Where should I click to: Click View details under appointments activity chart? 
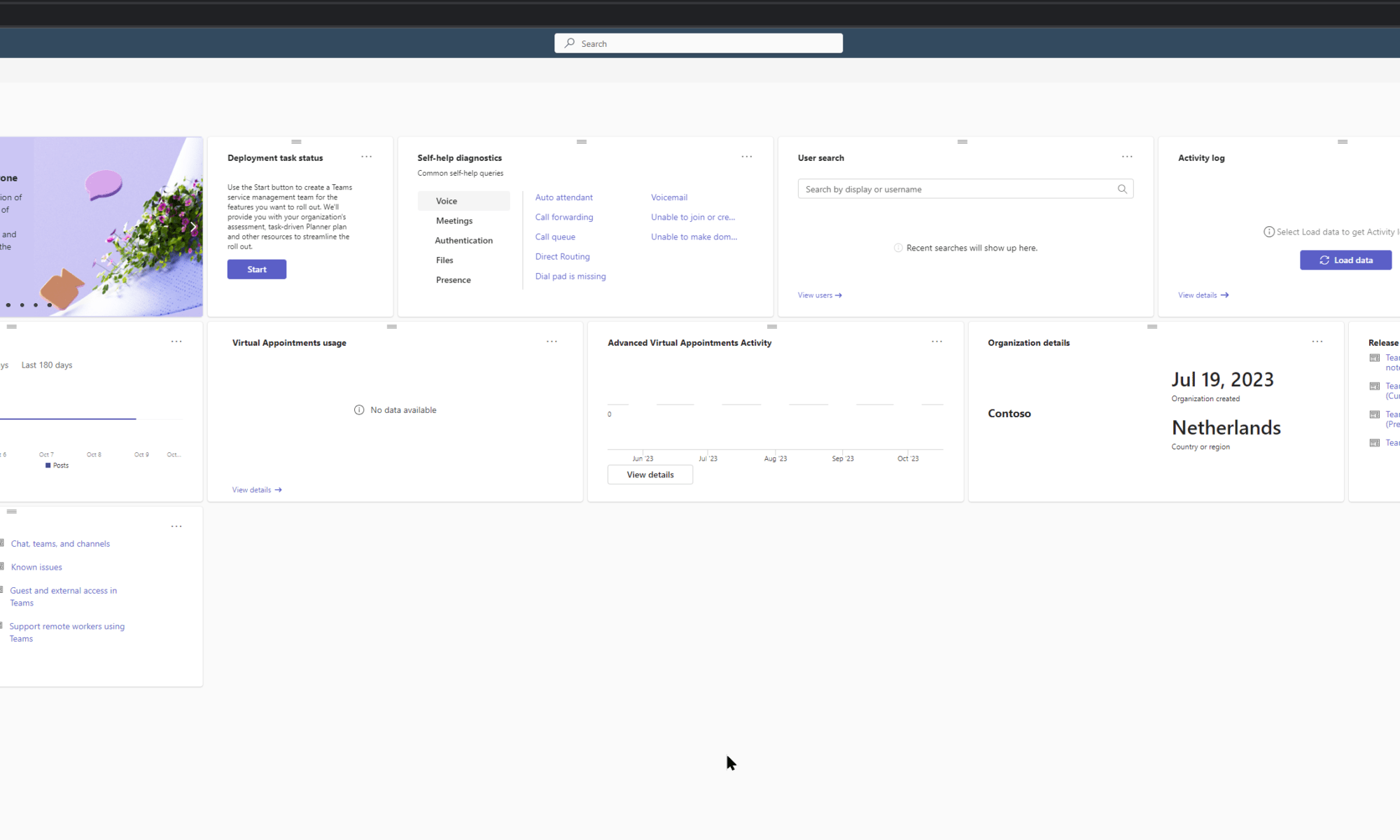coord(650,475)
